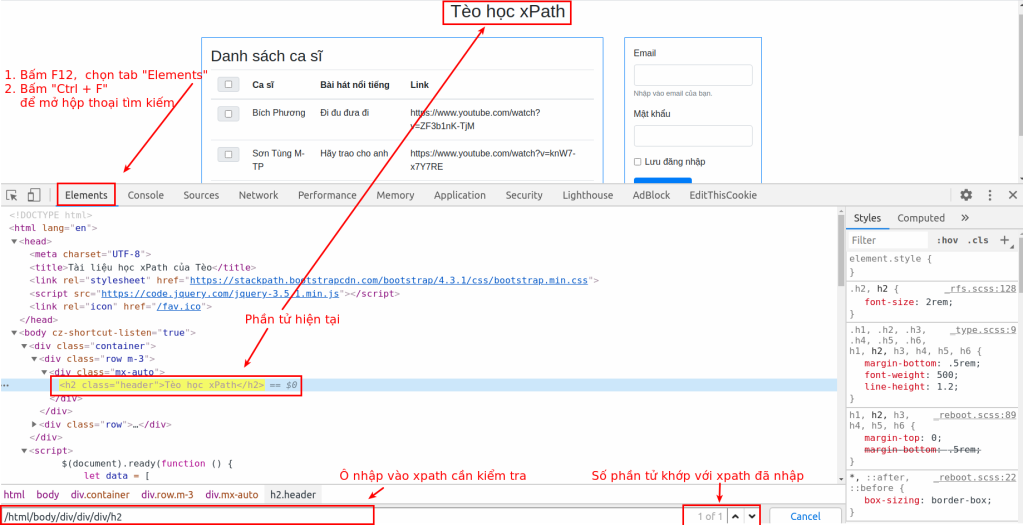Add new style rule plus icon
The height and width of the screenshot is (525, 1023).
tap(1005, 240)
